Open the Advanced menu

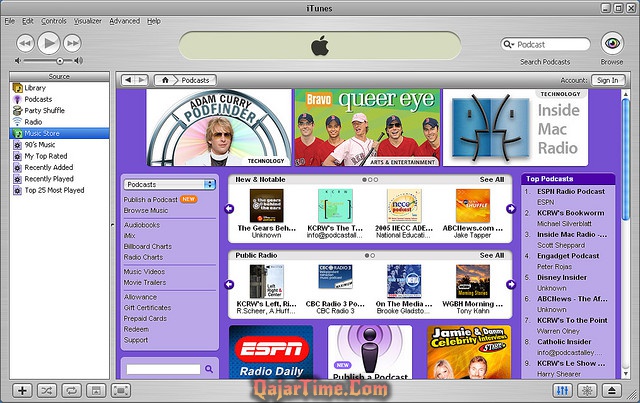point(124,20)
